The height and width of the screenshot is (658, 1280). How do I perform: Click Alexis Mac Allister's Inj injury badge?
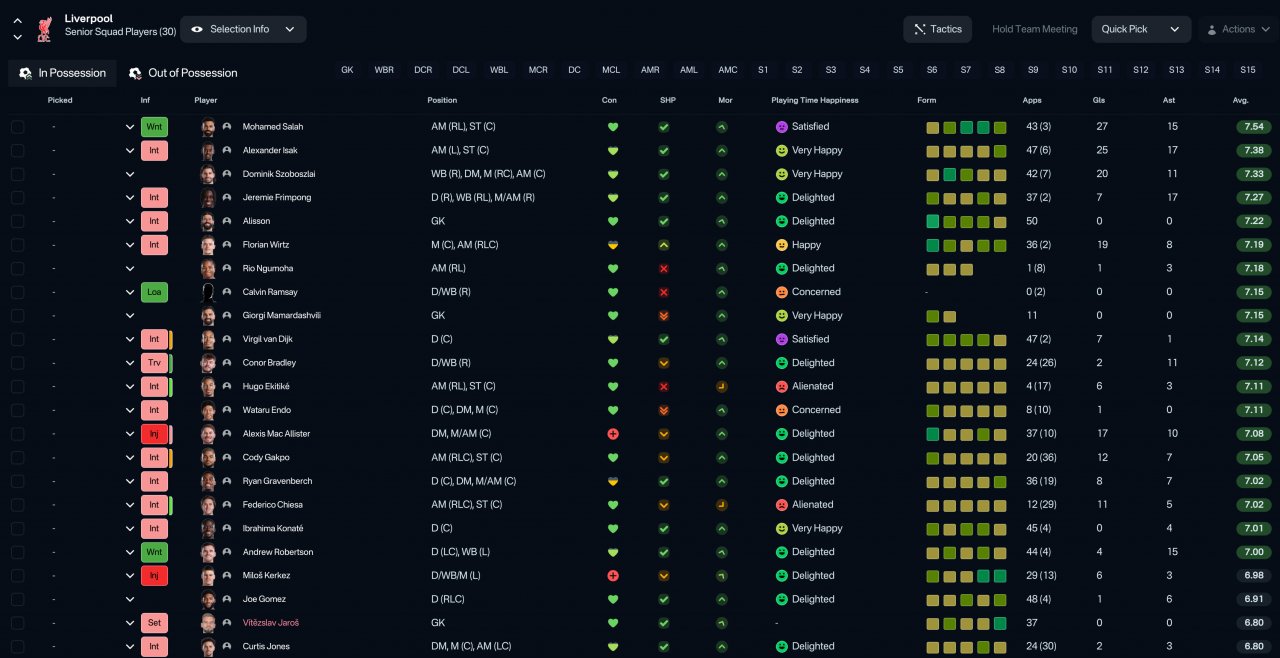[x=154, y=434]
